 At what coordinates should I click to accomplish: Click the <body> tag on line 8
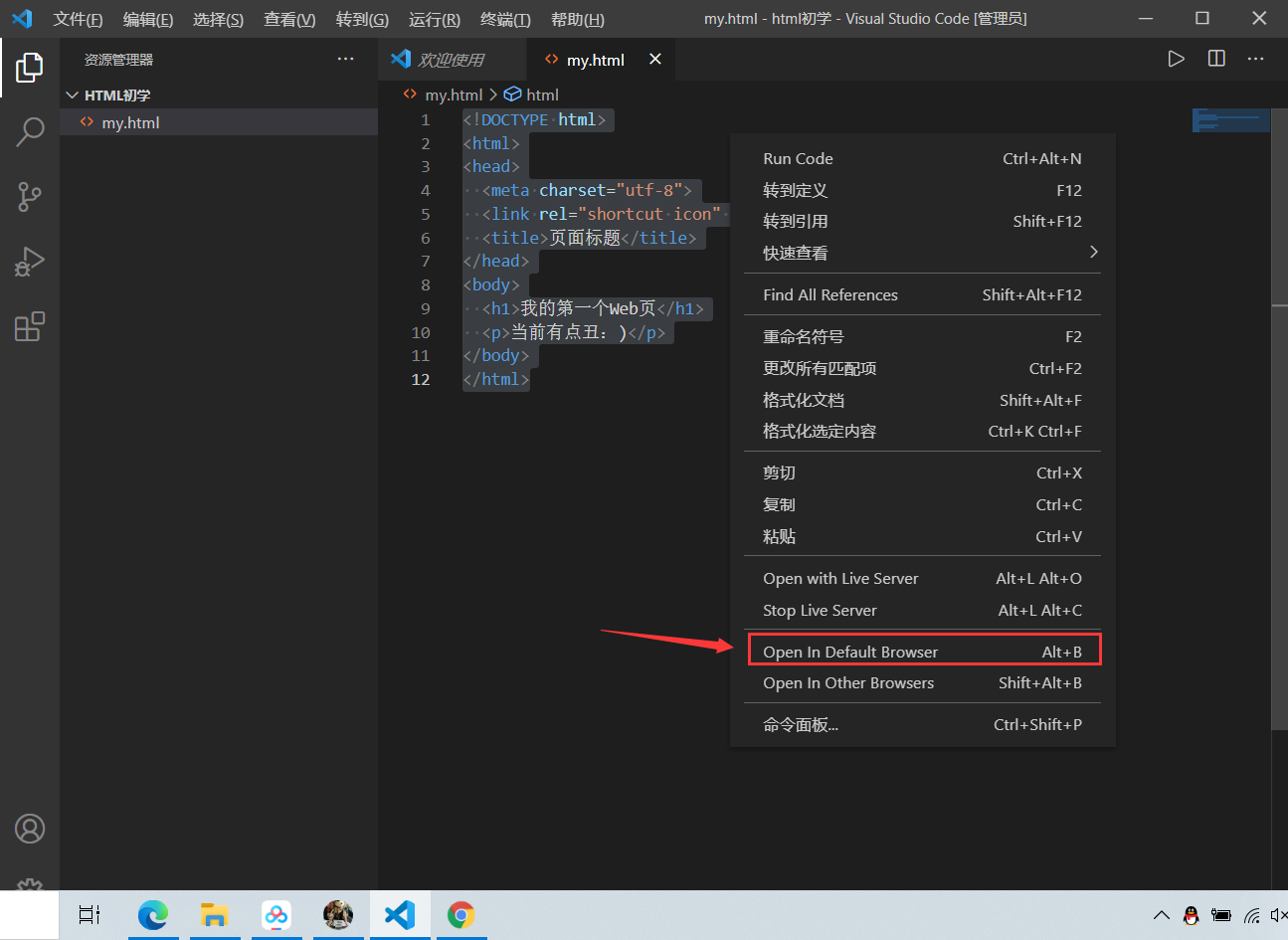click(491, 284)
